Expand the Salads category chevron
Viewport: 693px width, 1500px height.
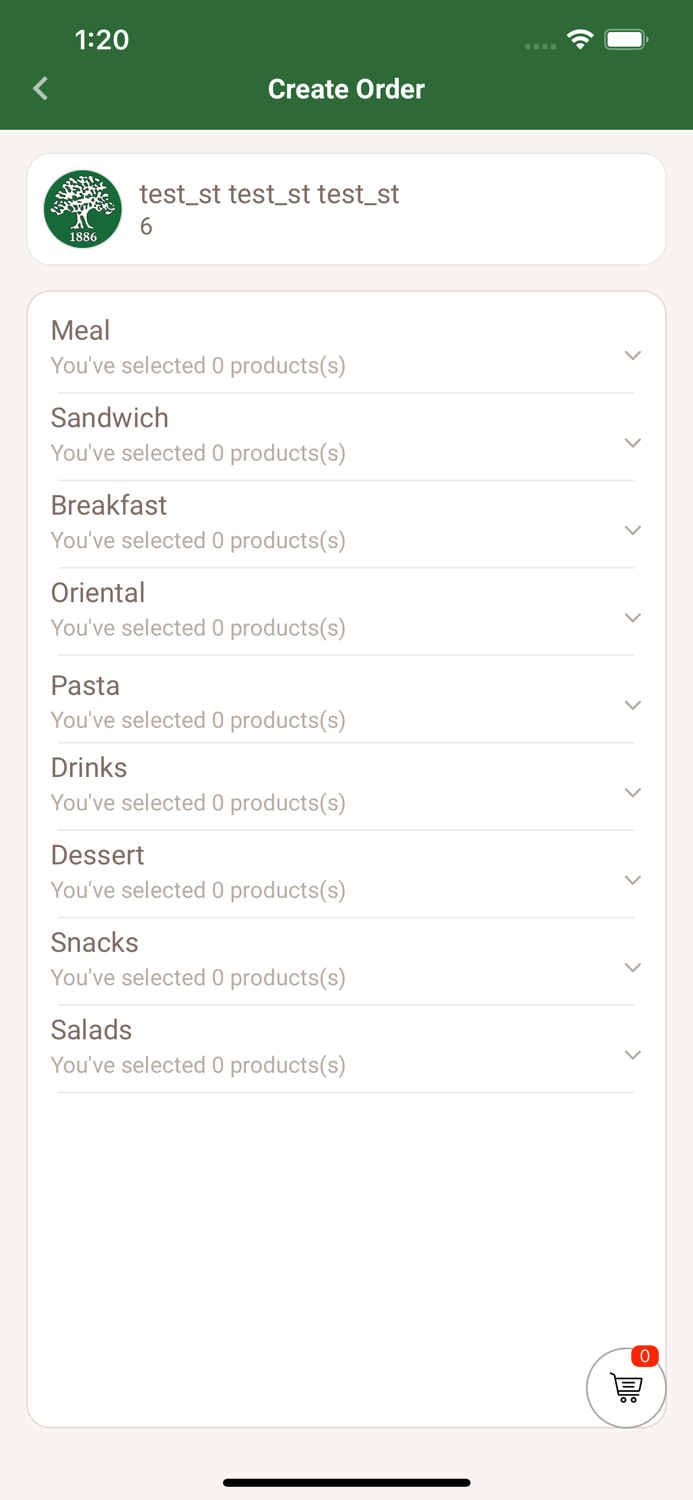pyautogui.click(x=632, y=1055)
